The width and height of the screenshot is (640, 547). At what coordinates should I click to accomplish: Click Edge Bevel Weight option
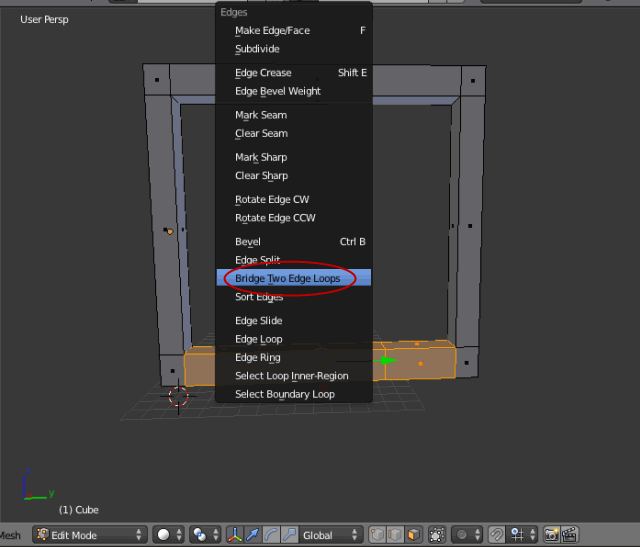coord(293,91)
